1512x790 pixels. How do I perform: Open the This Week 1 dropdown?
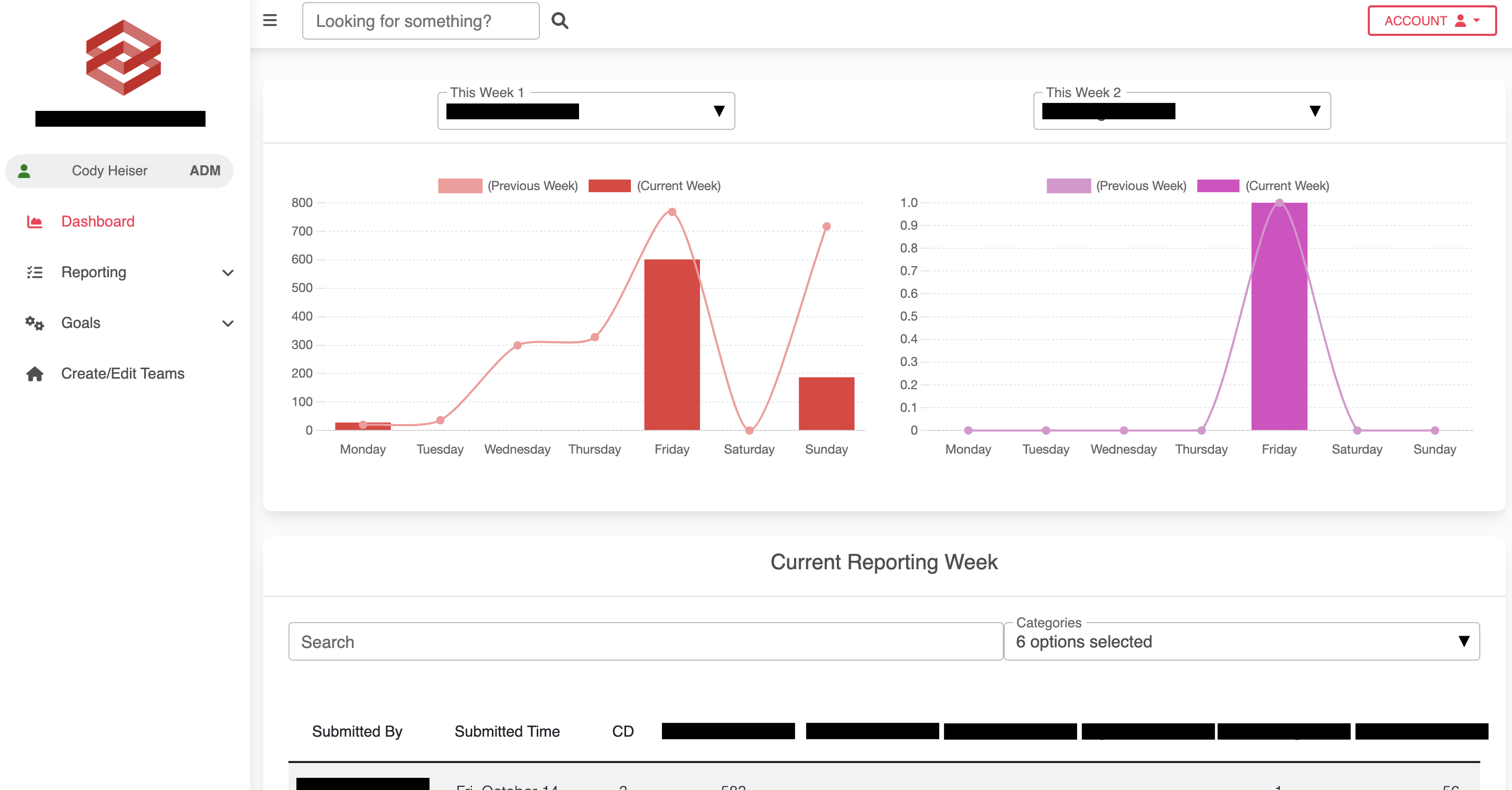coord(586,111)
